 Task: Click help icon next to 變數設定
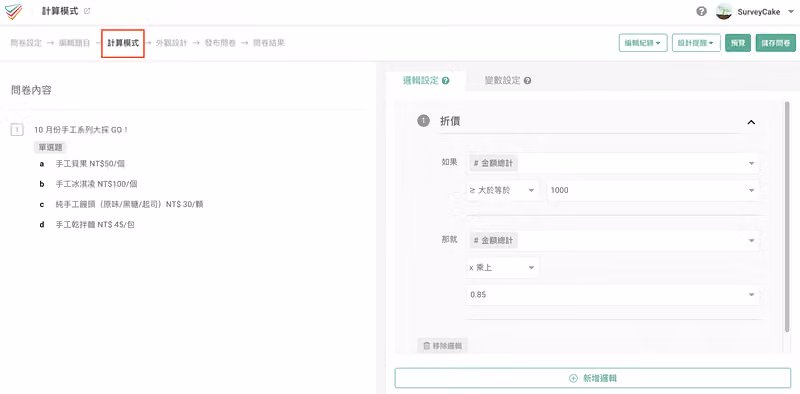(x=528, y=81)
